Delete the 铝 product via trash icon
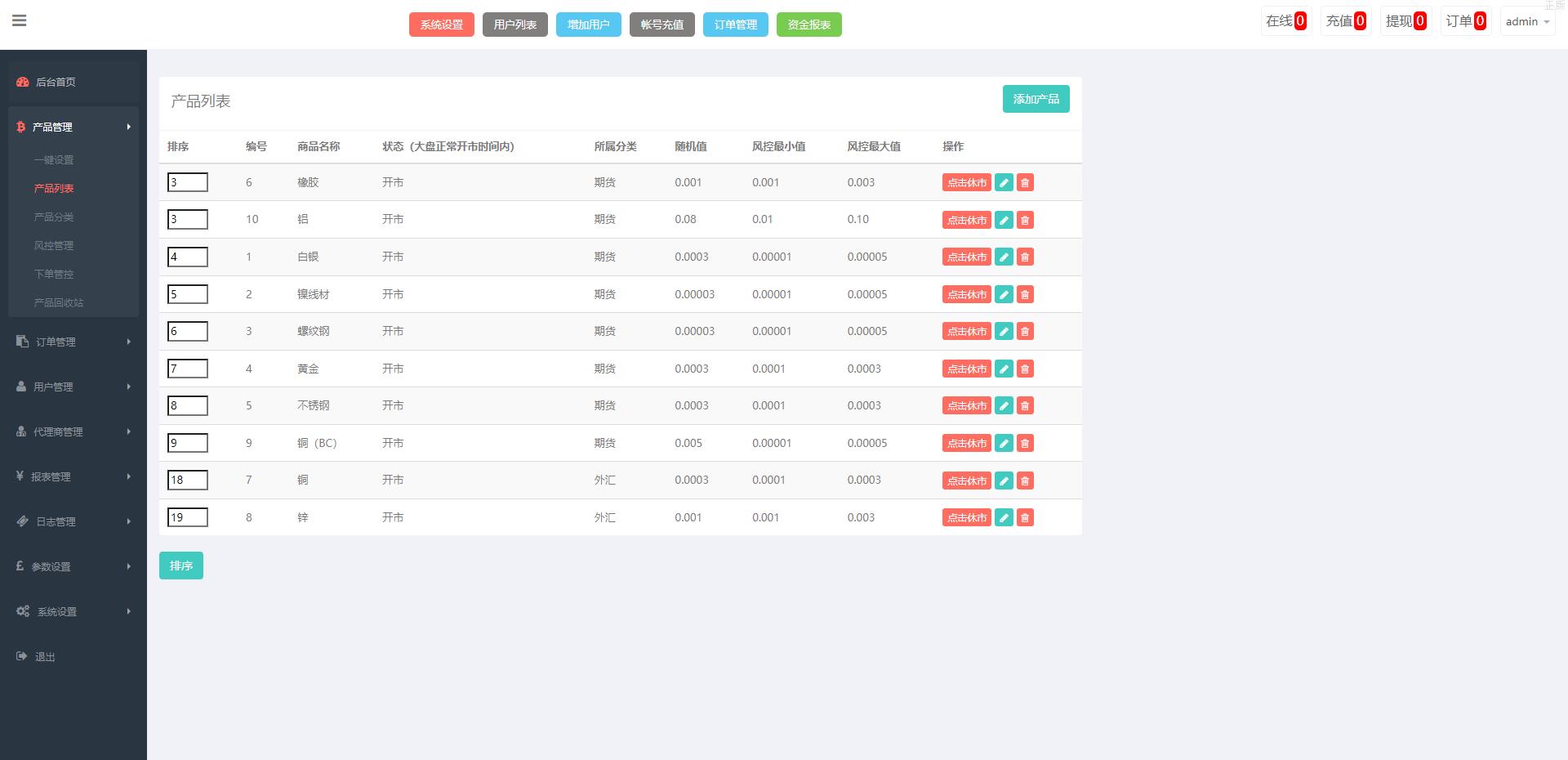The width and height of the screenshot is (1568, 760). [1025, 220]
